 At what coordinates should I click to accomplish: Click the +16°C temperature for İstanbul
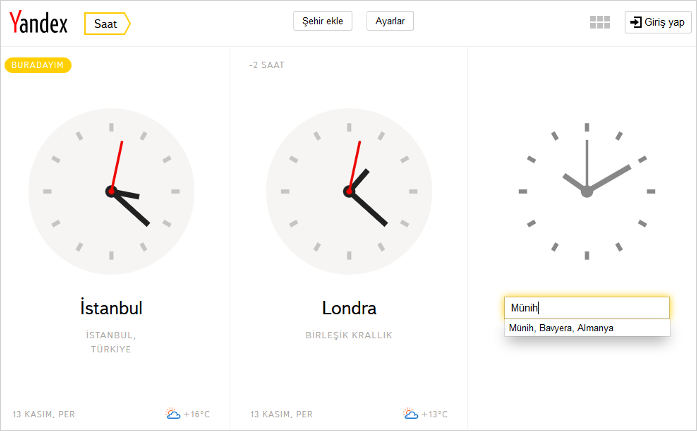(x=196, y=414)
